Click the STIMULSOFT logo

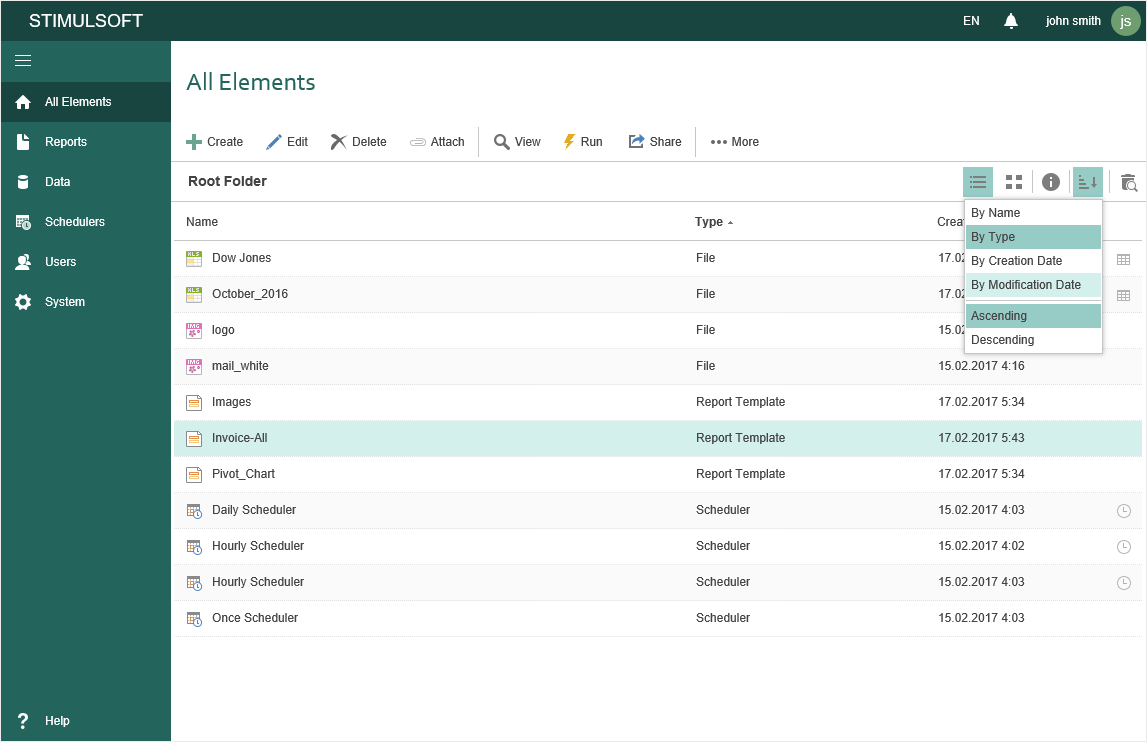[86, 21]
